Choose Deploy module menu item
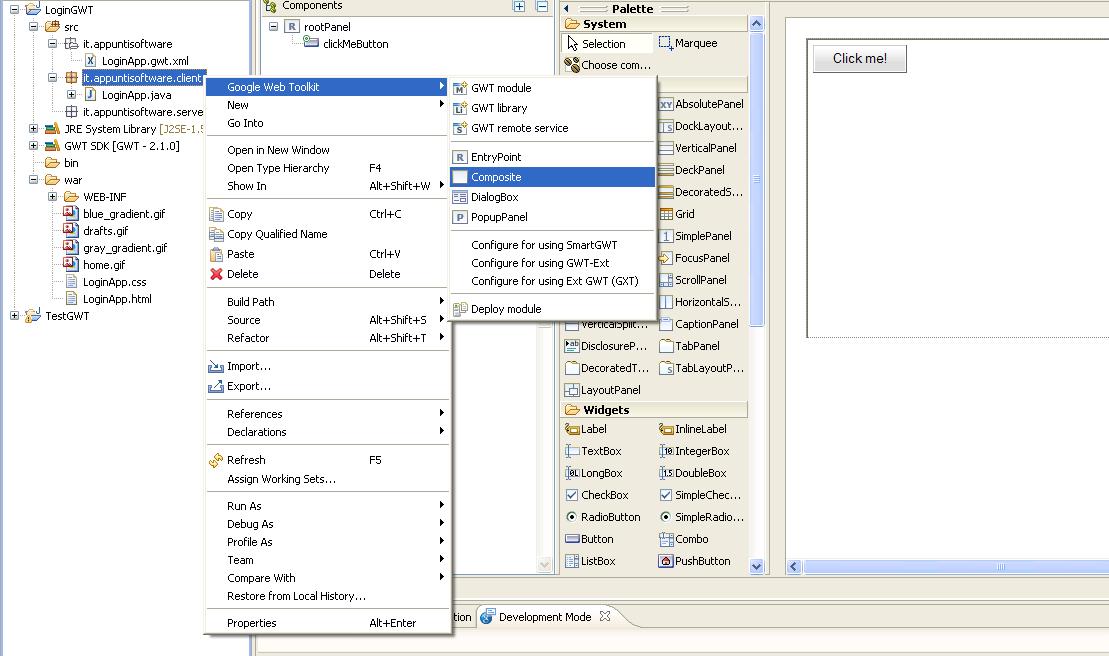The width and height of the screenshot is (1109, 656). tap(552, 309)
